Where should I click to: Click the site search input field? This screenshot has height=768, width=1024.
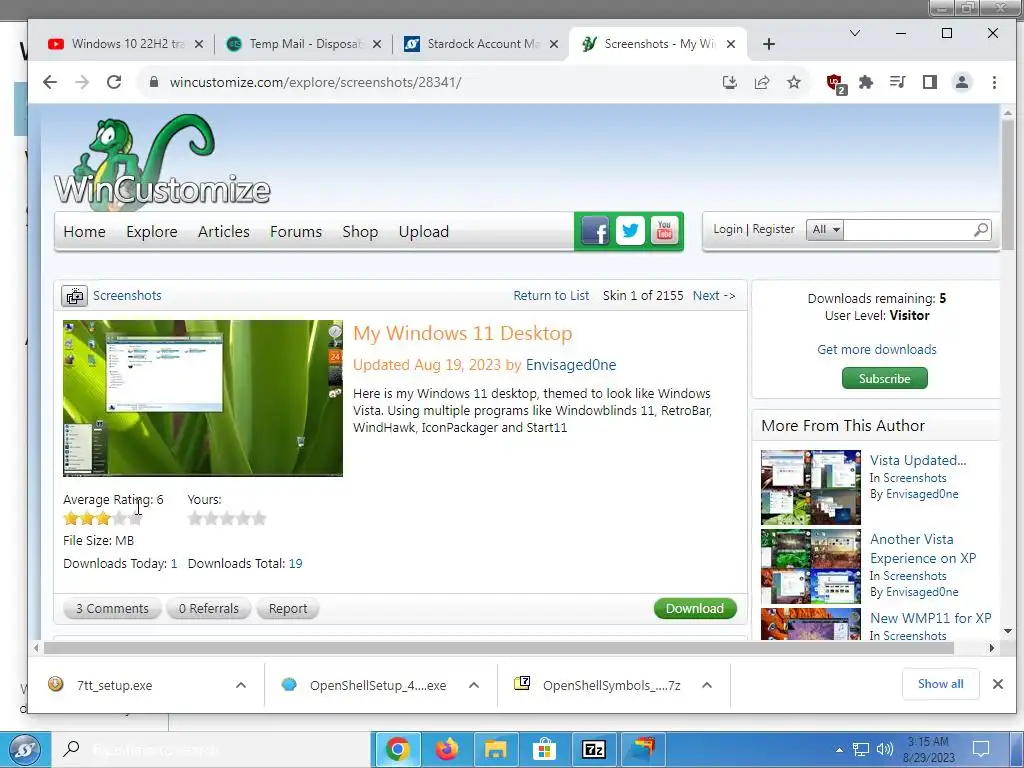[908, 230]
